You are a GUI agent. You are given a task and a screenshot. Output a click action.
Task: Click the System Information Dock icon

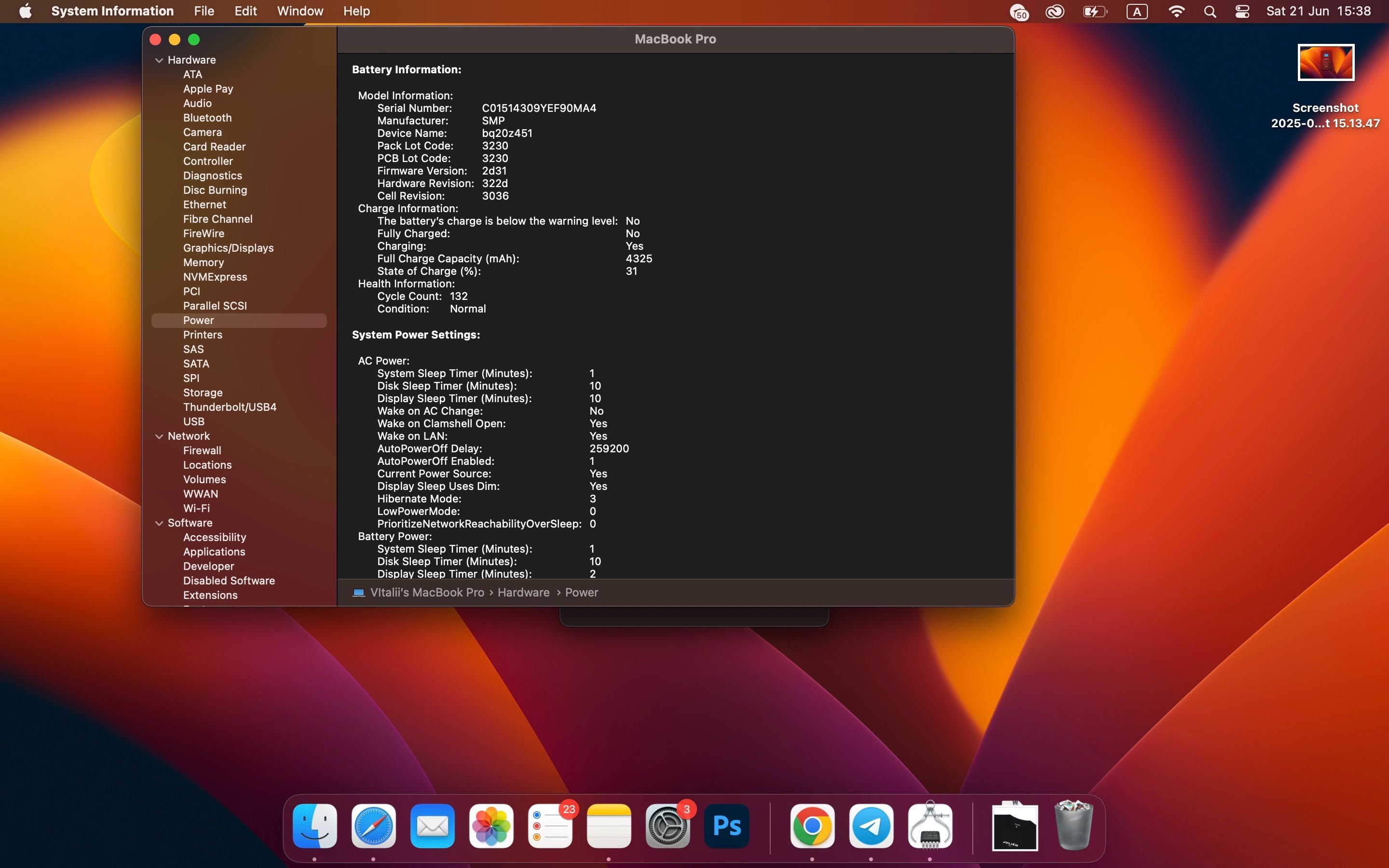[x=930, y=826]
